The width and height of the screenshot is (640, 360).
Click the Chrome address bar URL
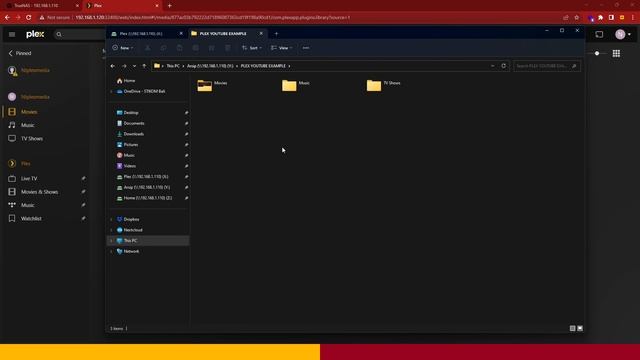tap(212, 18)
